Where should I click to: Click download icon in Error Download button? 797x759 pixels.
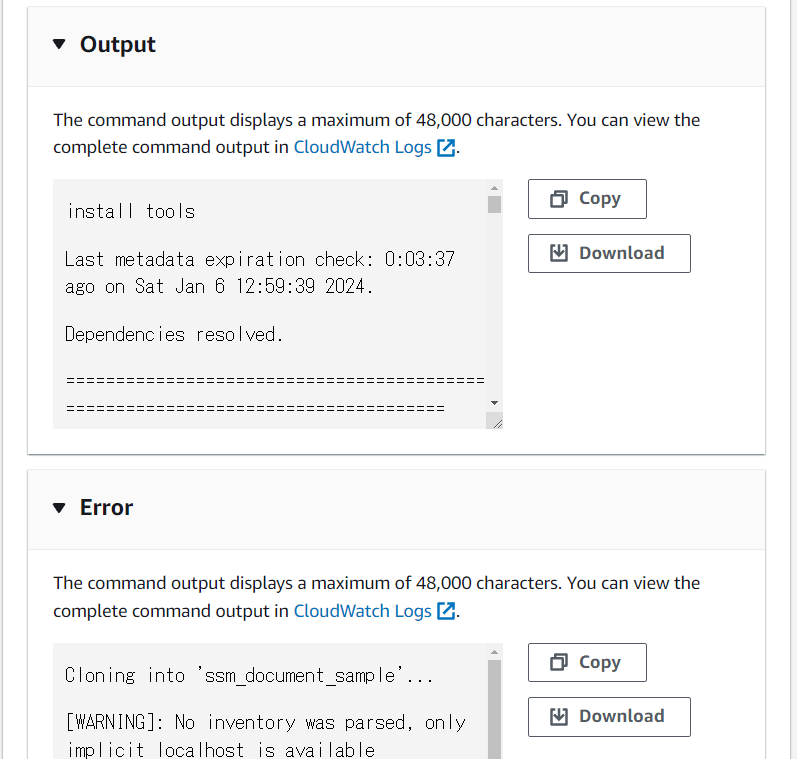(559, 716)
